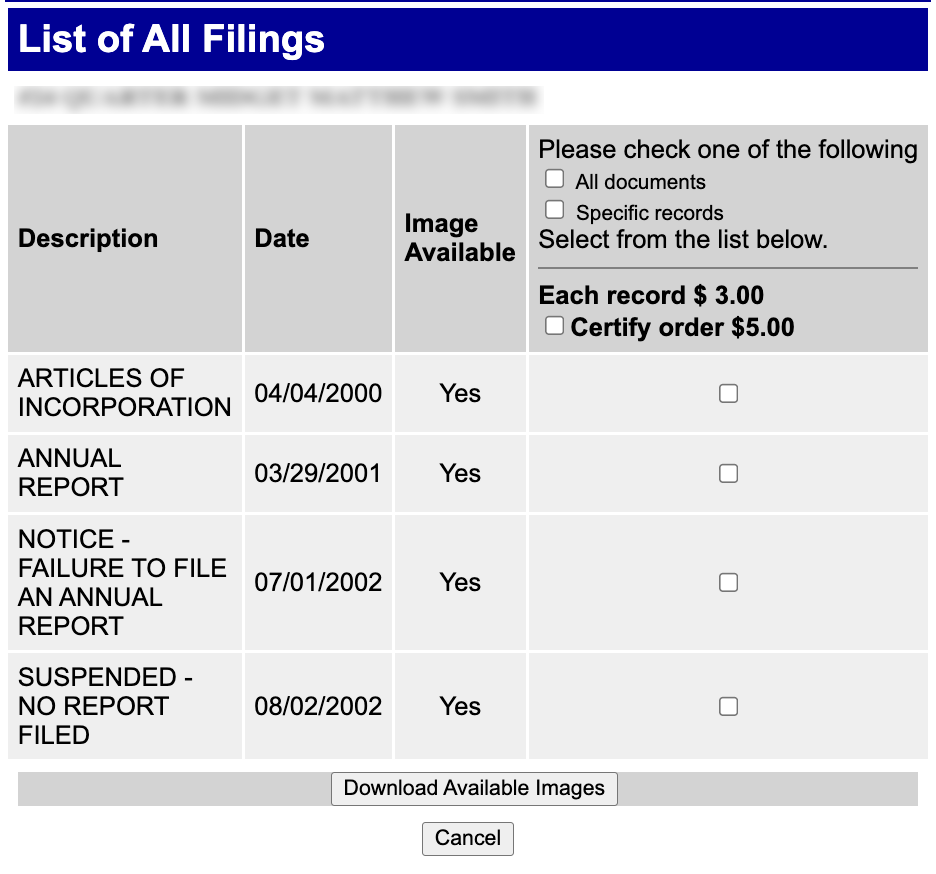The image size is (936, 874).
Task: Click the 08/02/2002 date cell
Action: 318,706
